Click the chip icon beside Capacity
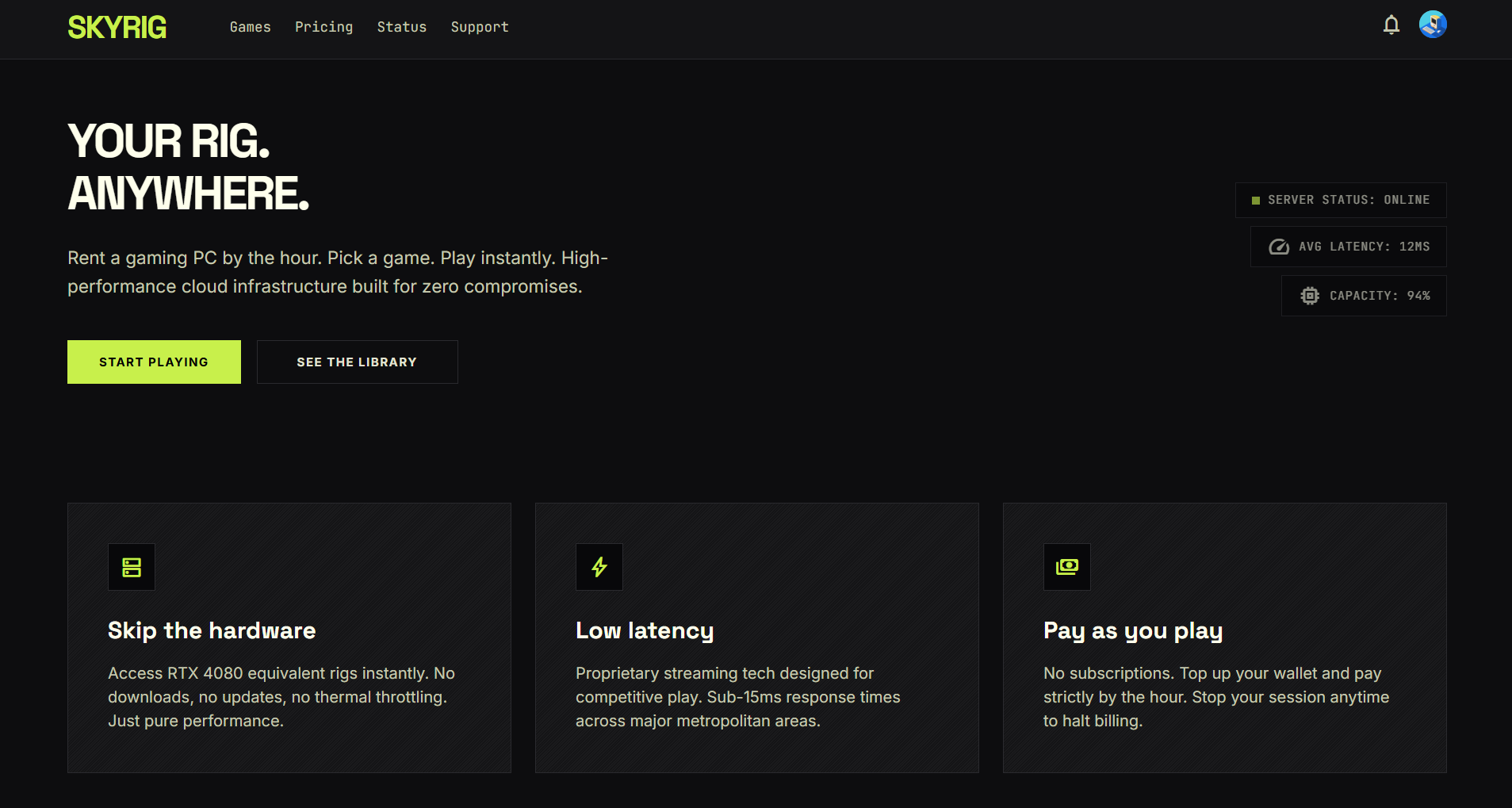1512x808 pixels. tap(1310, 296)
